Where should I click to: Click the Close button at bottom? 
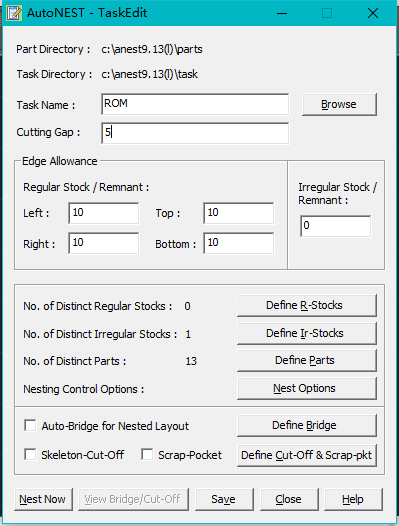[x=289, y=499]
